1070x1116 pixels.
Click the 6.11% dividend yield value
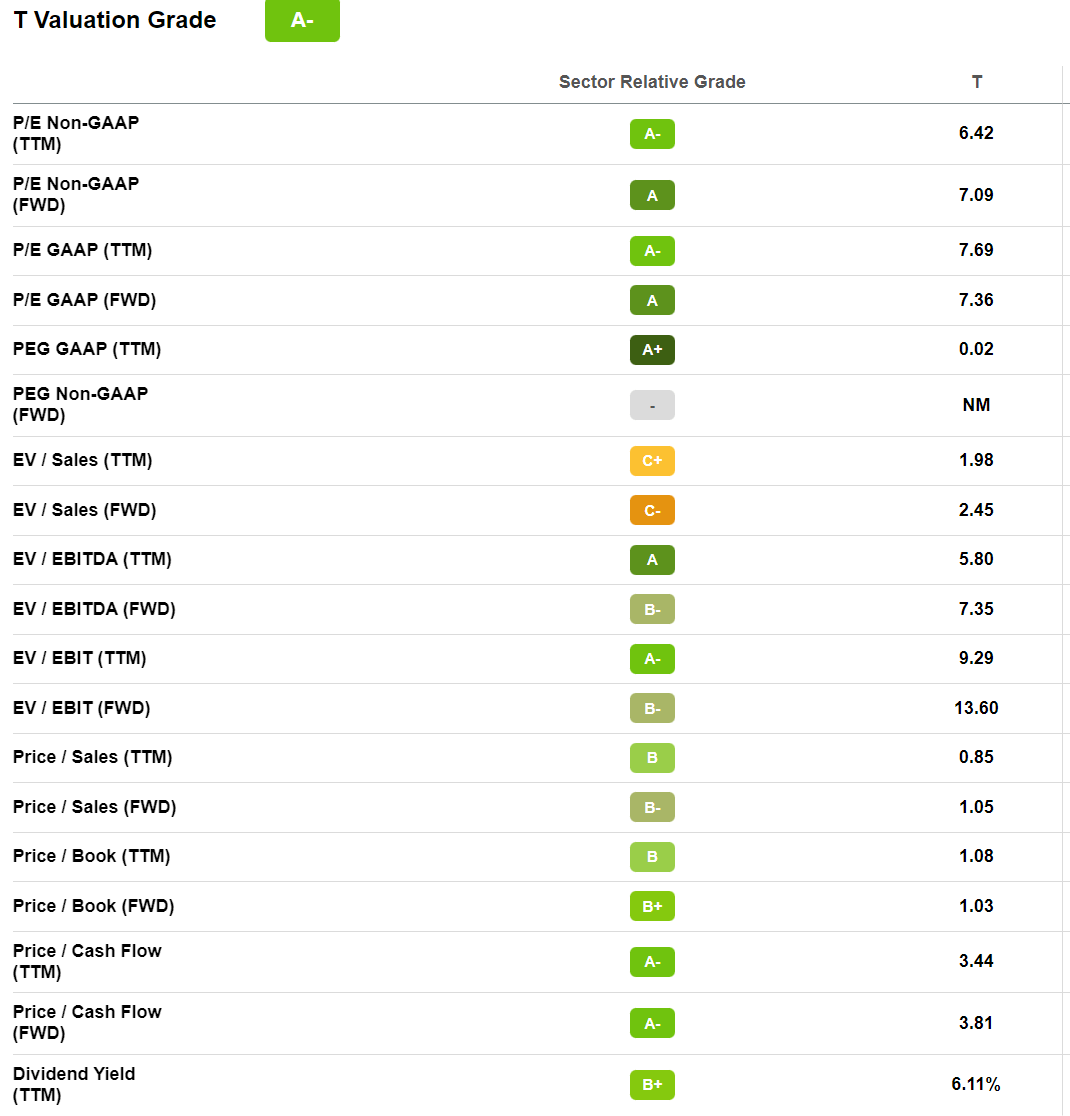(x=976, y=1084)
